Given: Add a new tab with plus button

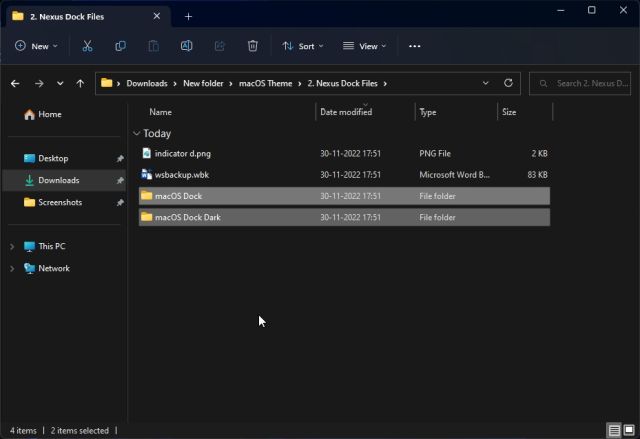Looking at the screenshot, I should pos(188,17).
